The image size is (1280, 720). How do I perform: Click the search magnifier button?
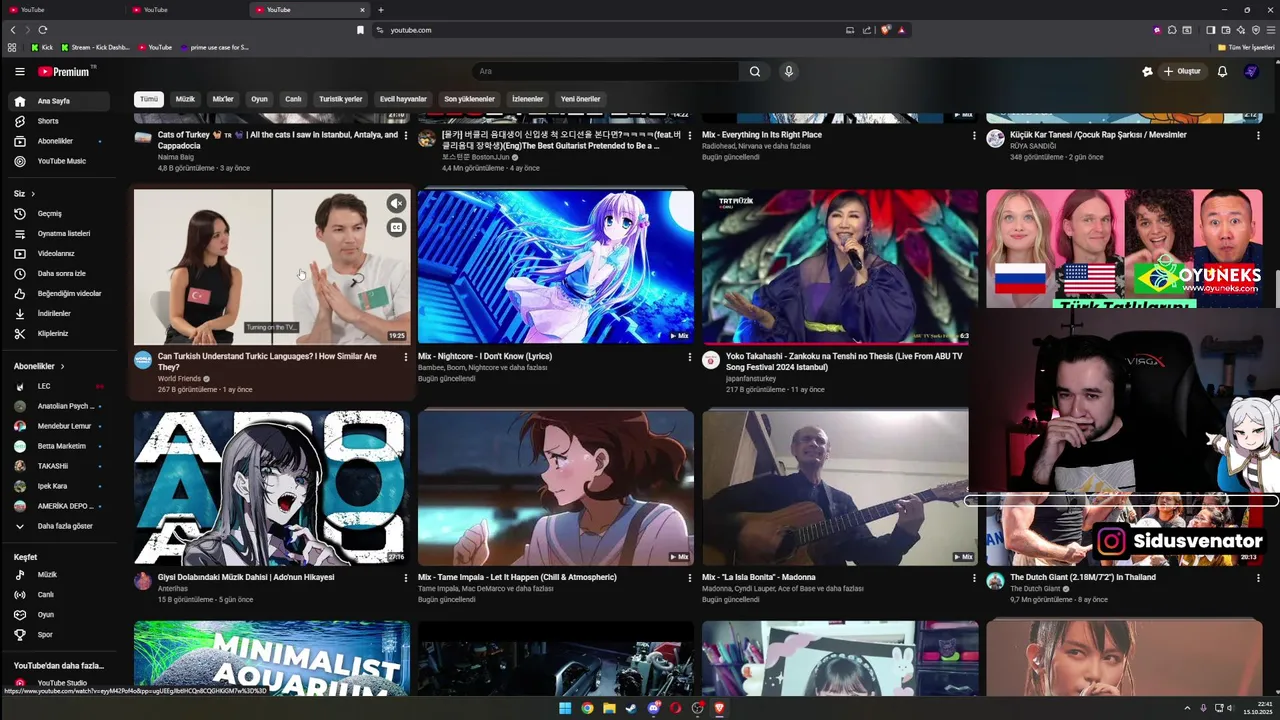click(755, 71)
